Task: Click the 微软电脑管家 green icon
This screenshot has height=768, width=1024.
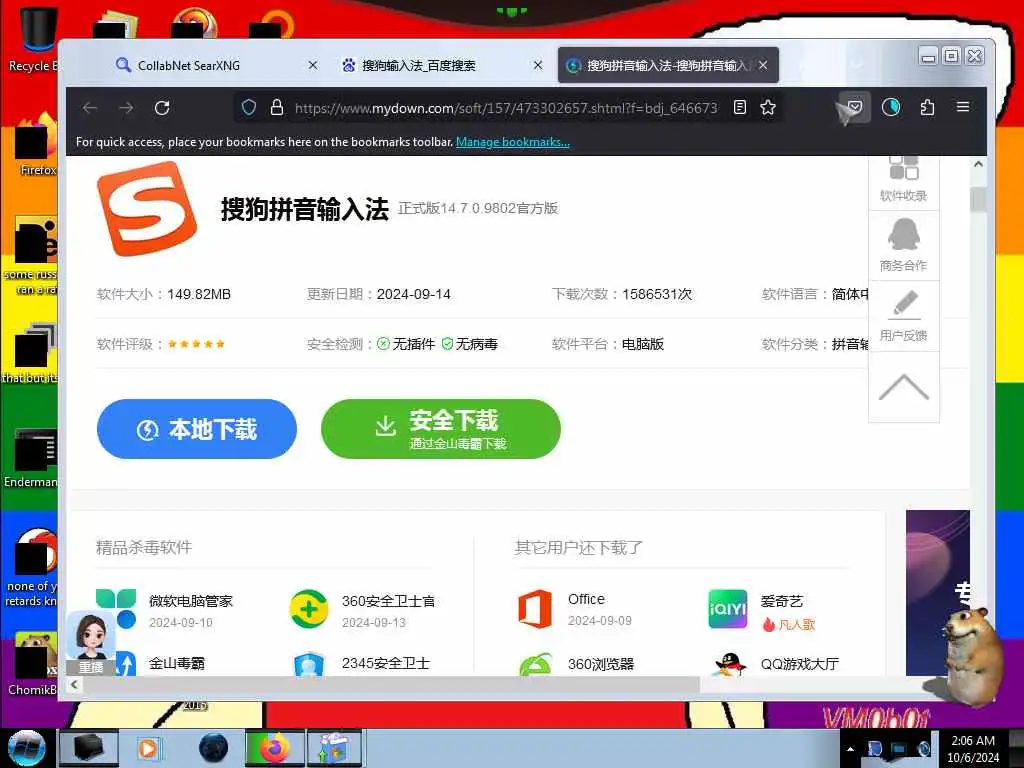Action: (116, 608)
